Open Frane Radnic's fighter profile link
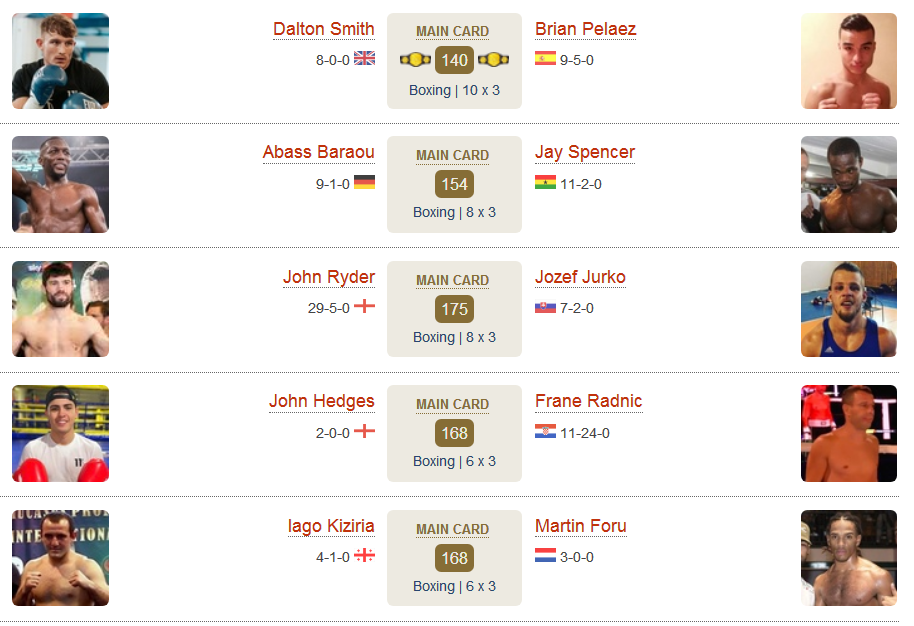914x626 pixels. (588, 401)
